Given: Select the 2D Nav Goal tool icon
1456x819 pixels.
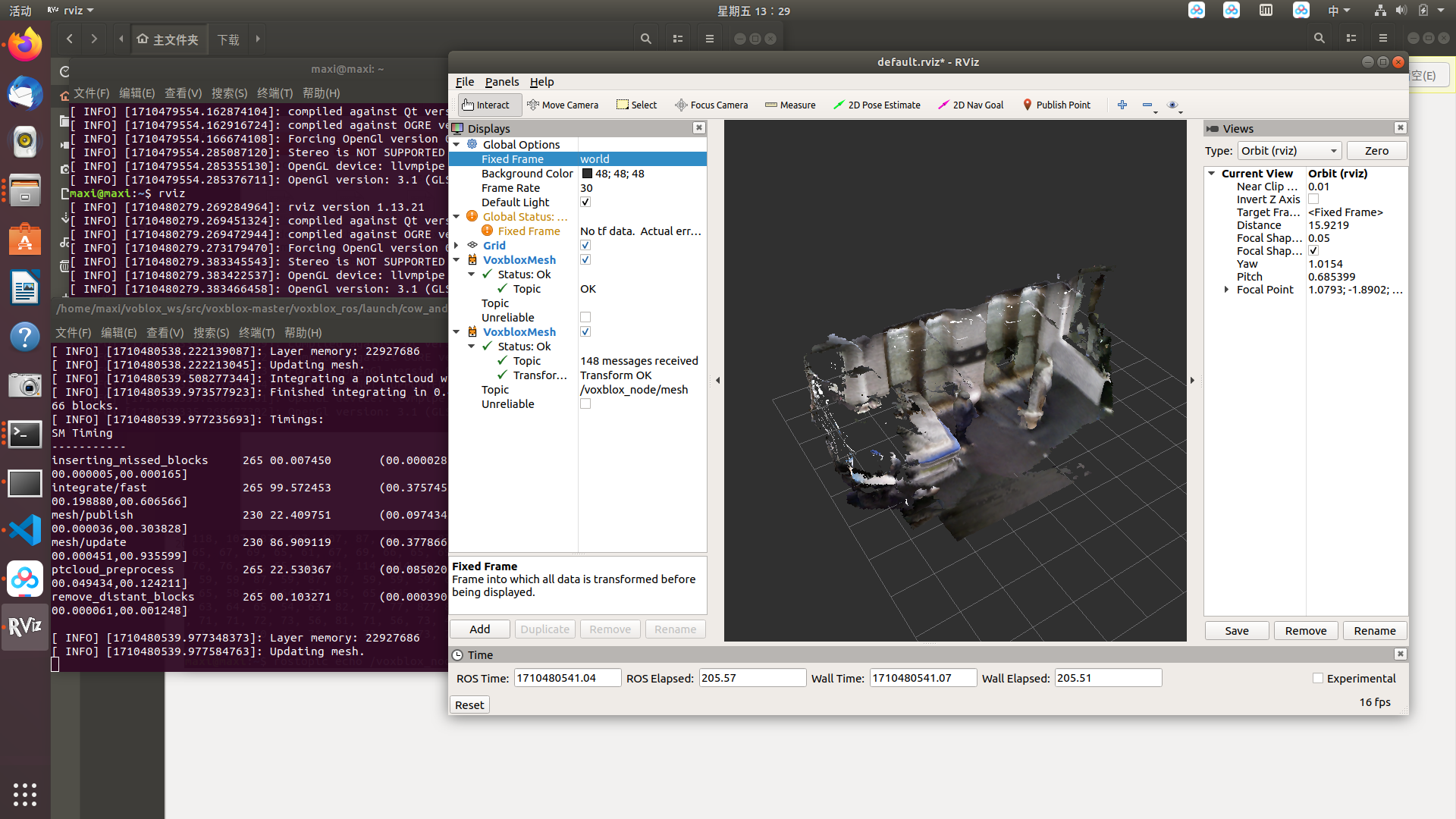Looking at the screenshot, I should point(941,104).
